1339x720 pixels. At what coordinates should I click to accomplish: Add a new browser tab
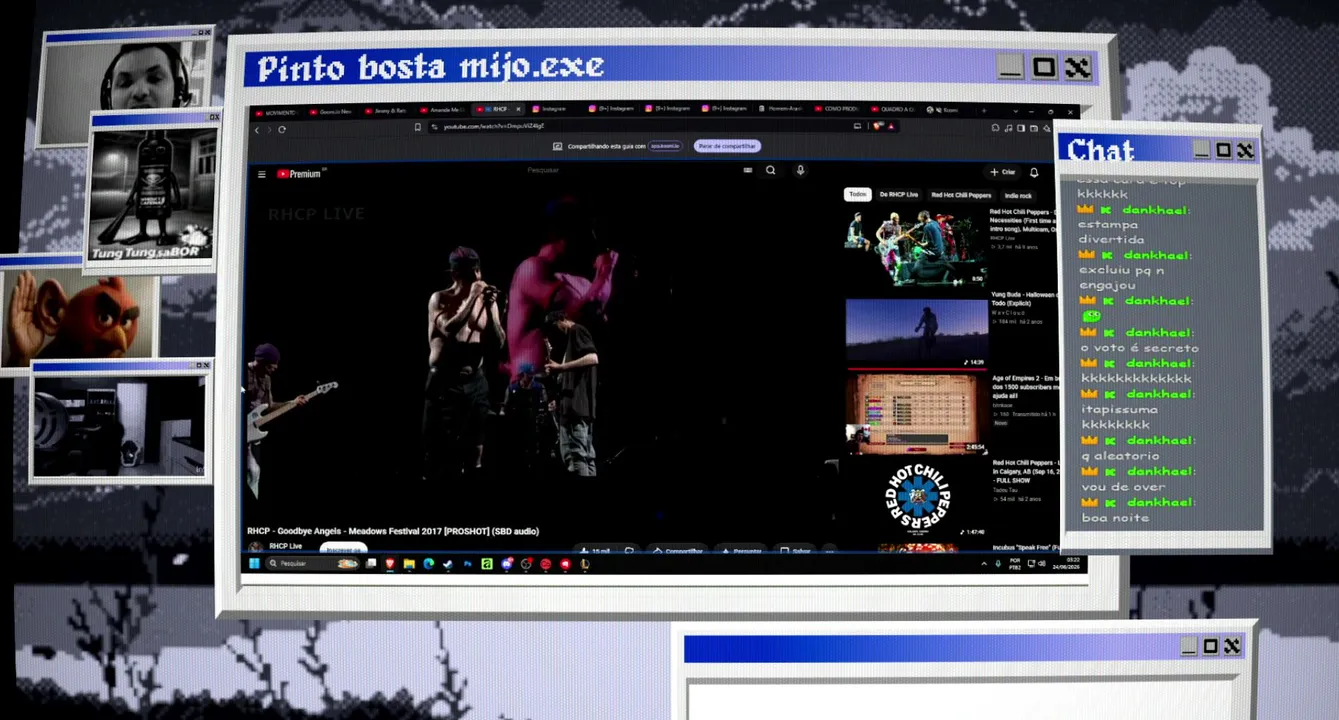click(983, 110)
